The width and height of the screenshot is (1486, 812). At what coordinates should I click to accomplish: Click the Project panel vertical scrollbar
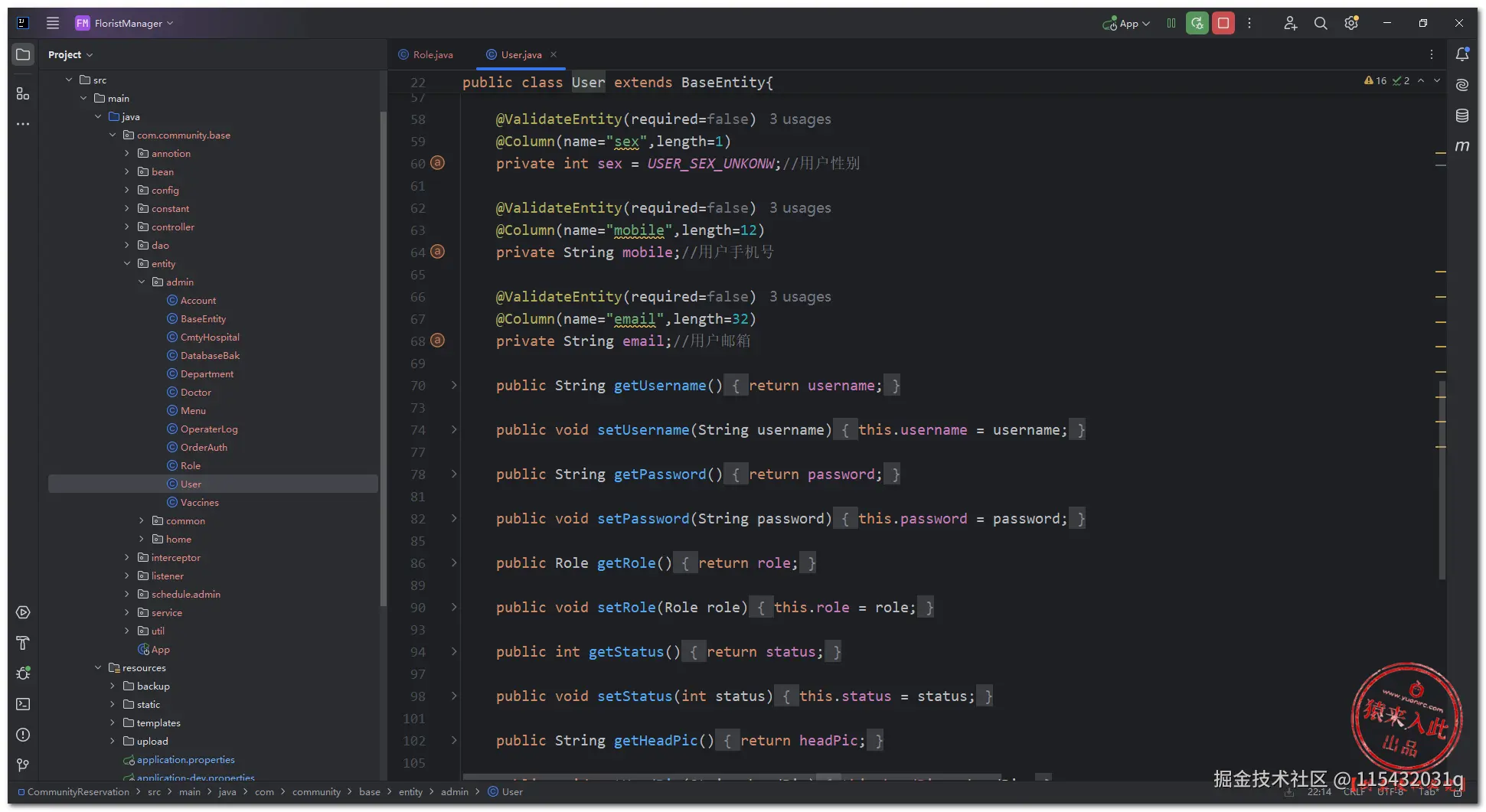point(383,360)
